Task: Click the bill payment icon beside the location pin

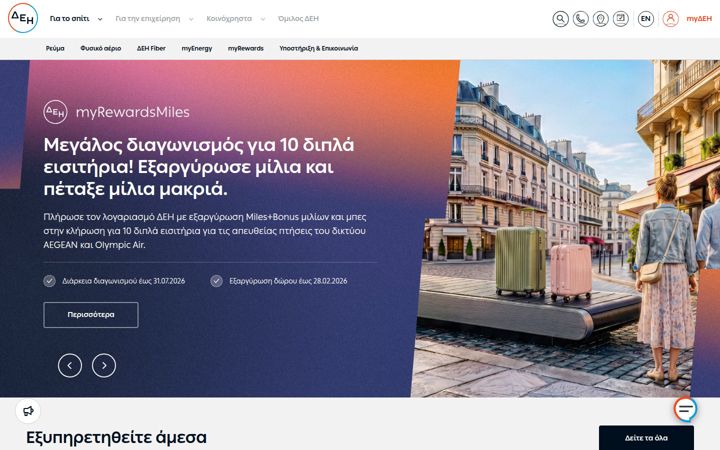Action: (x=621, y=19)
